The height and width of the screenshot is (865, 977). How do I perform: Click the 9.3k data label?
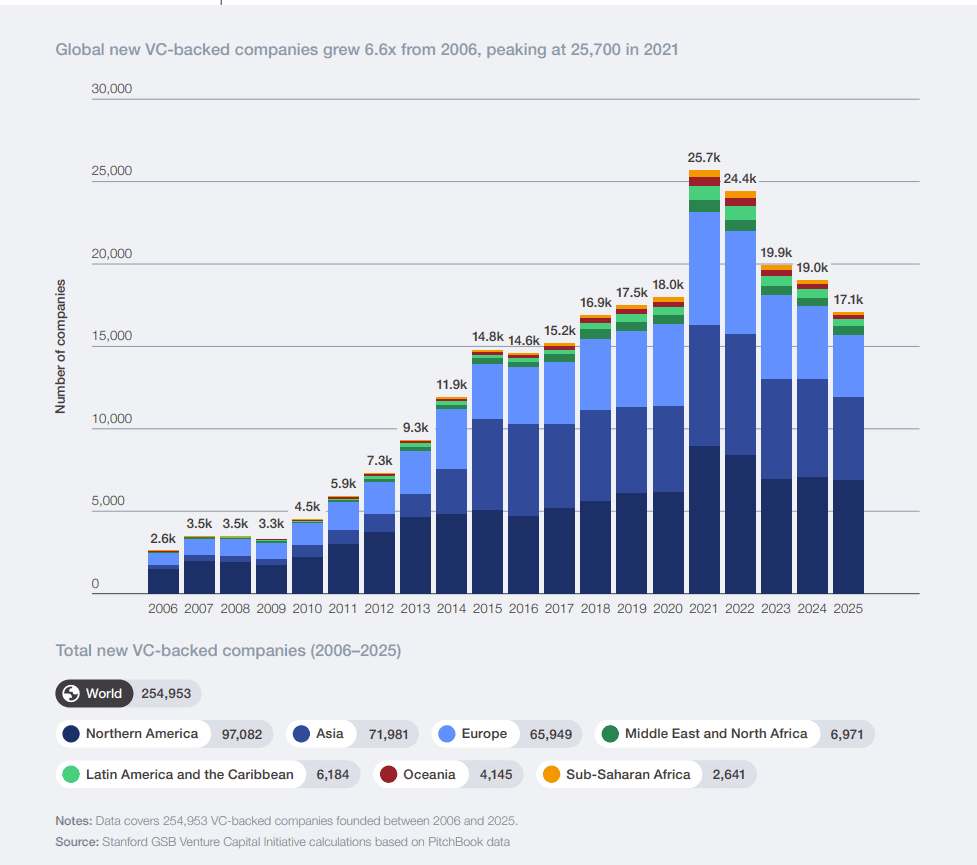click(x=416, y=428)
